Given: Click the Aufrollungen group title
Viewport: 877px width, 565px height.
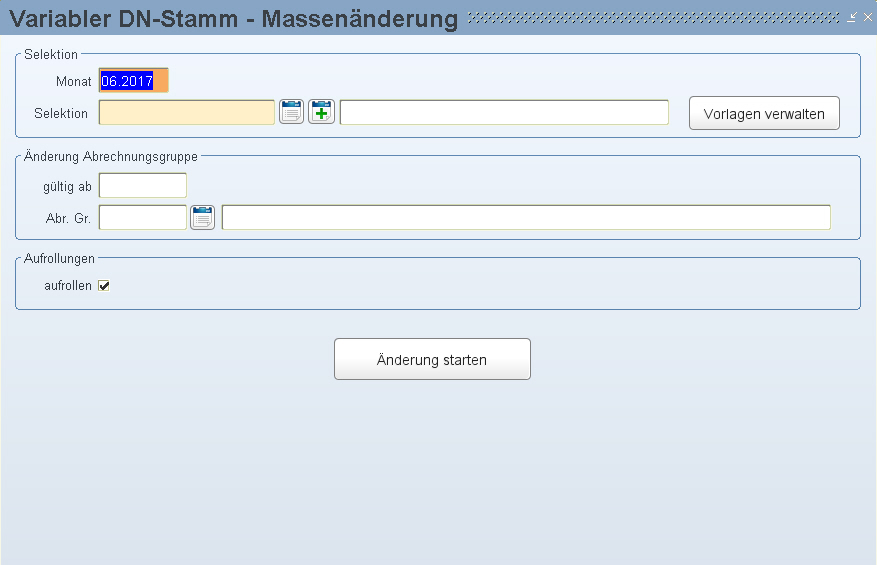Looking at the screenshot, I should [59, 258].
